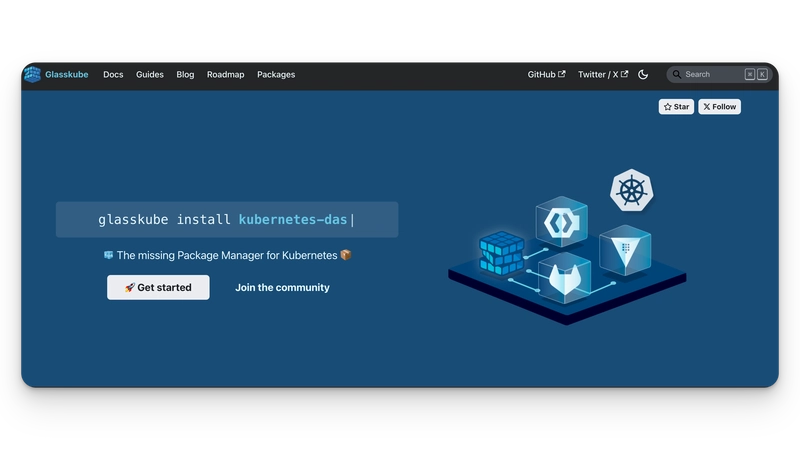Toggle dark mode with the moon icon
Image resolution: width=800 pixels, height=450 pixels.
[643, 74]
